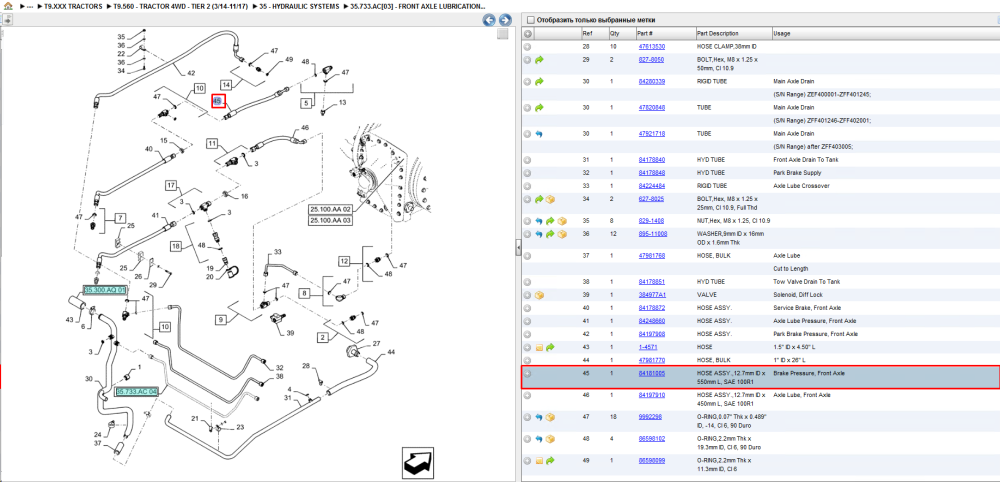Open part number link 9992298
This screenshot has width=1000, height=482.
point(651,417)
